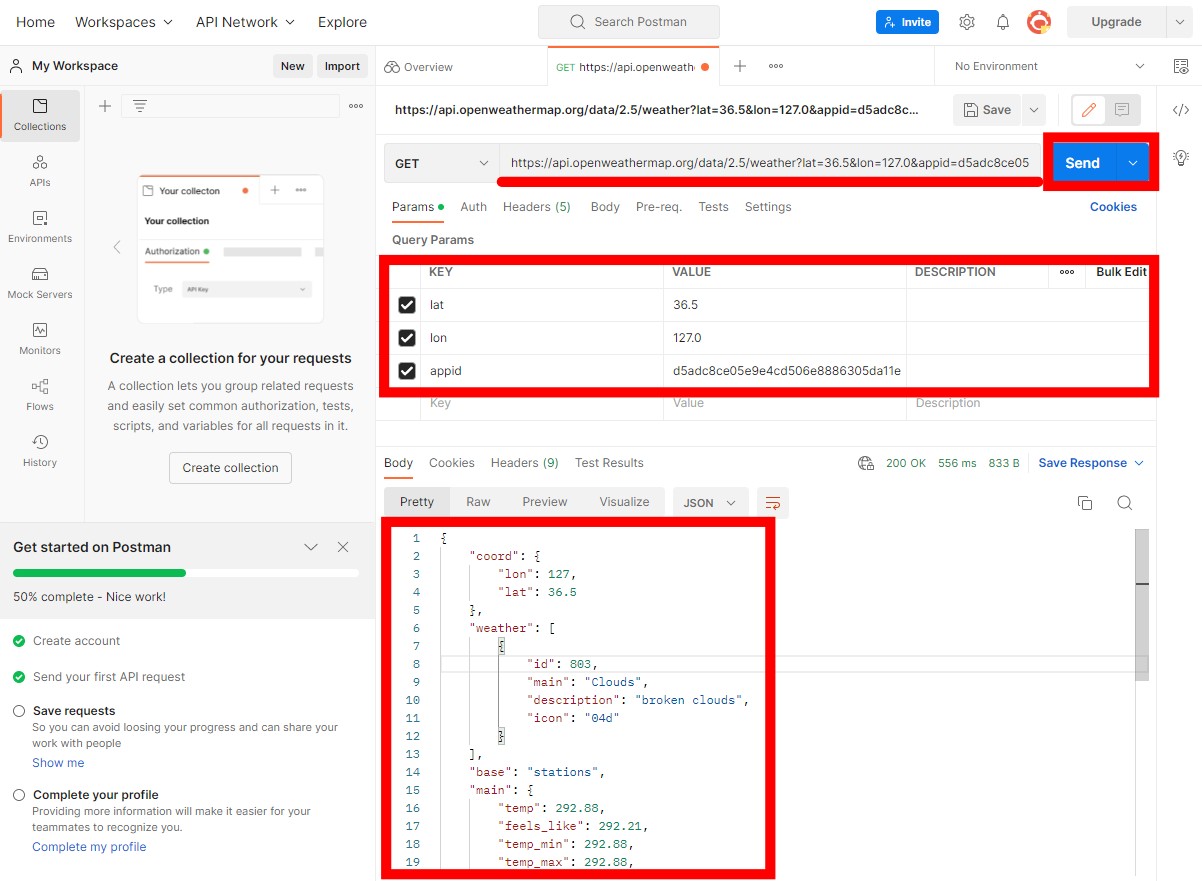Open the Test Results tab

(x=609, y=463)
